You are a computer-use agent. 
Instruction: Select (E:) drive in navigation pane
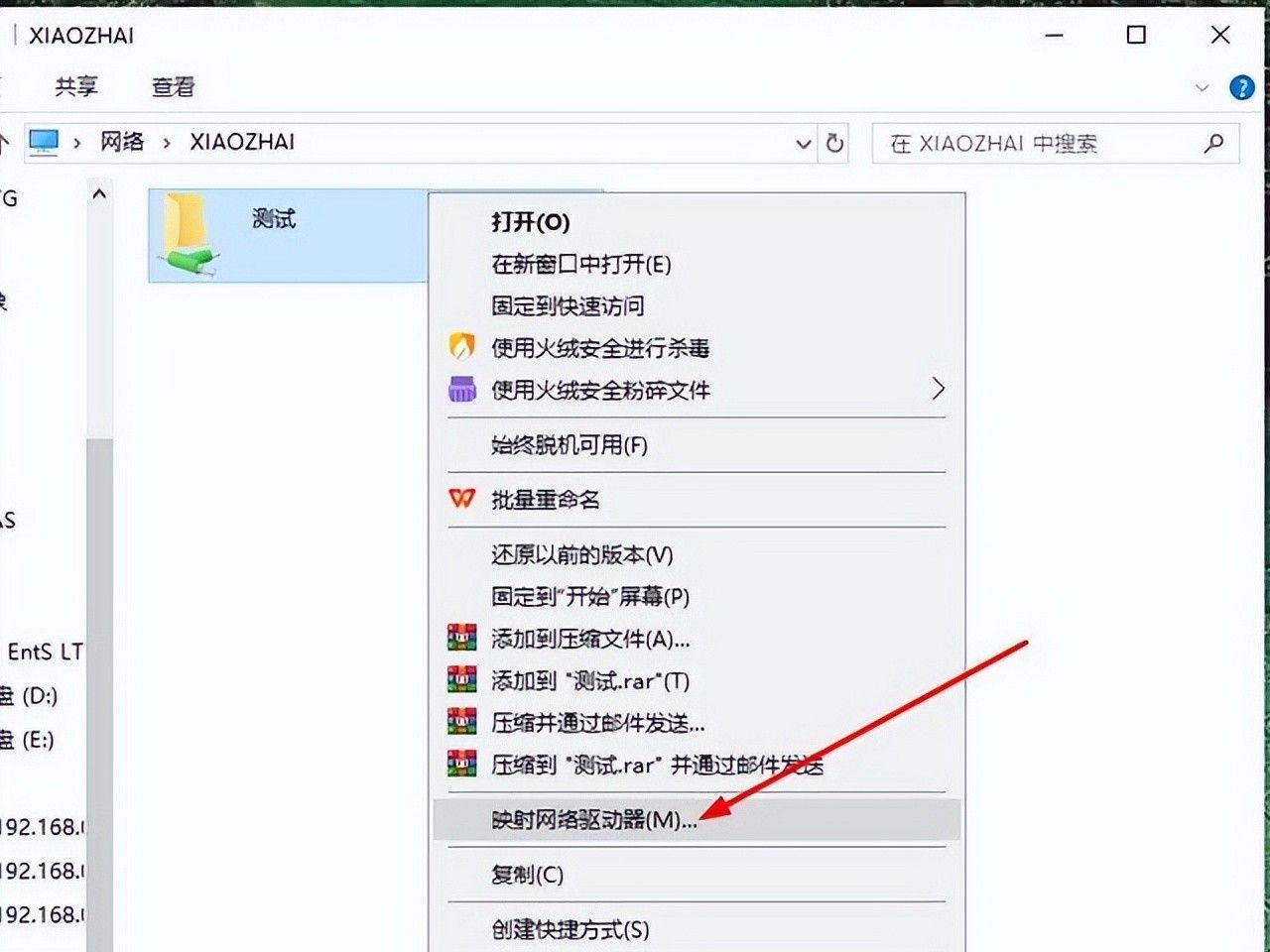tap(28, 739)
